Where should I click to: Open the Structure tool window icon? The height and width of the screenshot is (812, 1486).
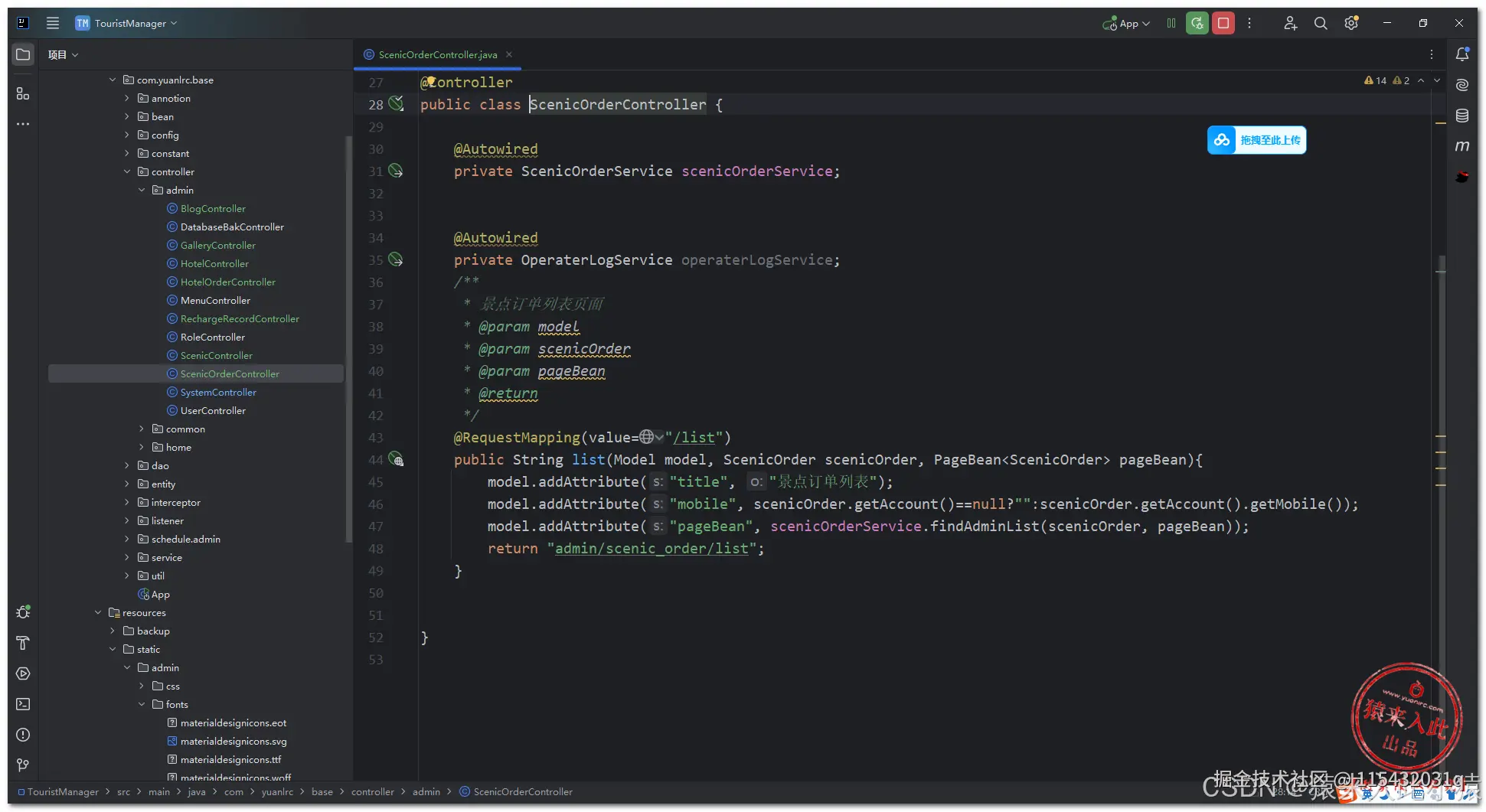click(23, 93)
